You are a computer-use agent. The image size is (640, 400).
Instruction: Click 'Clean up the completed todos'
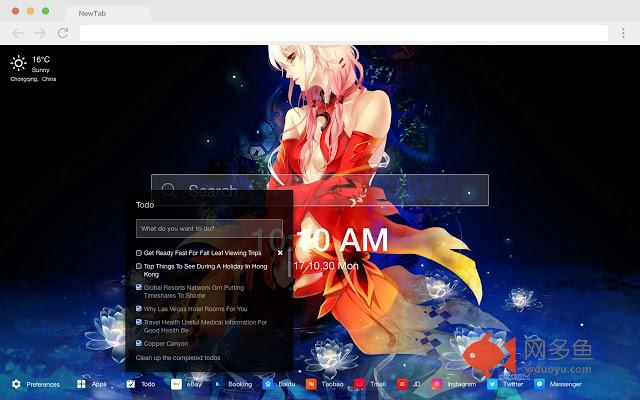click(178, 358)
